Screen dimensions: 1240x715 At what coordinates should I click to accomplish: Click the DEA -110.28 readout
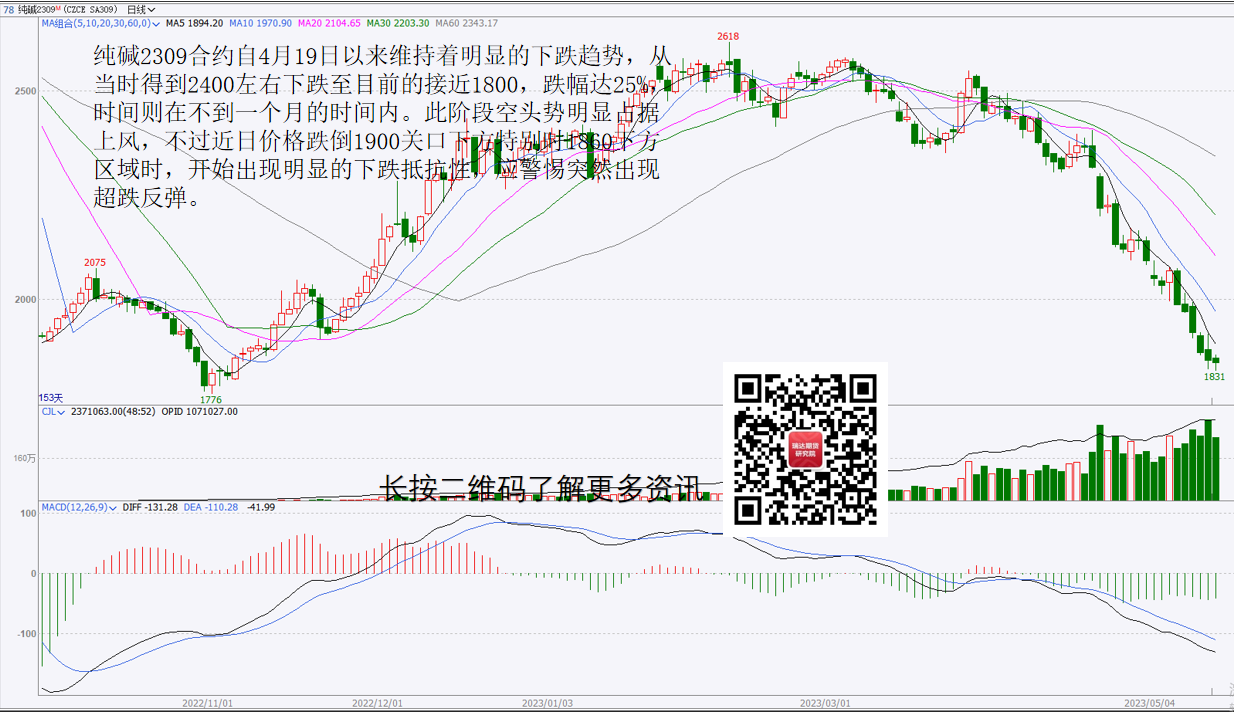tap(211, 507)
